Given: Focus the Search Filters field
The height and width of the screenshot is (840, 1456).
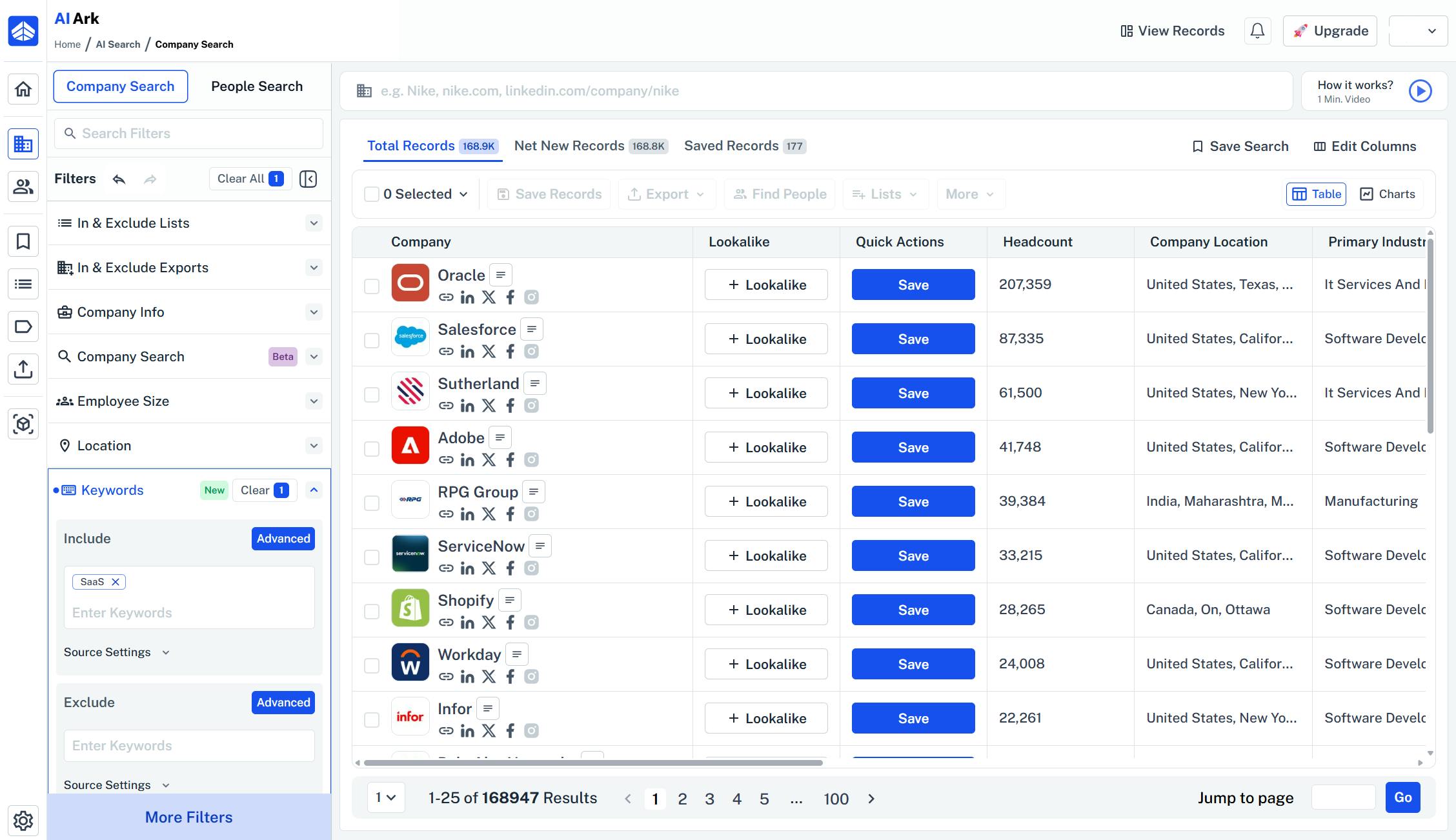Looking at the screenshot, I should pyautogui.click(x=189, y=134).
